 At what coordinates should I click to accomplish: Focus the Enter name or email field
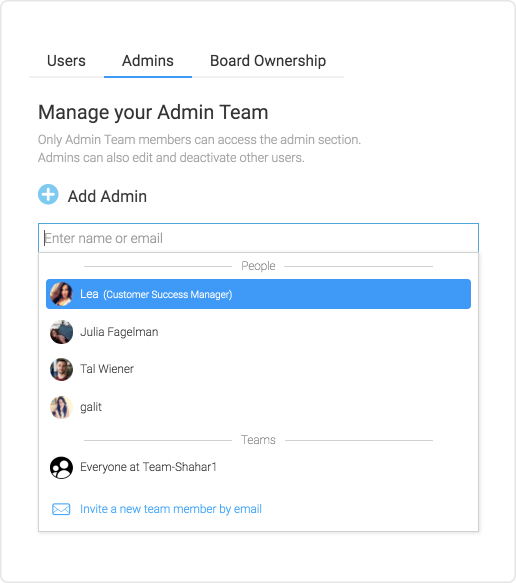pos(258,238)
